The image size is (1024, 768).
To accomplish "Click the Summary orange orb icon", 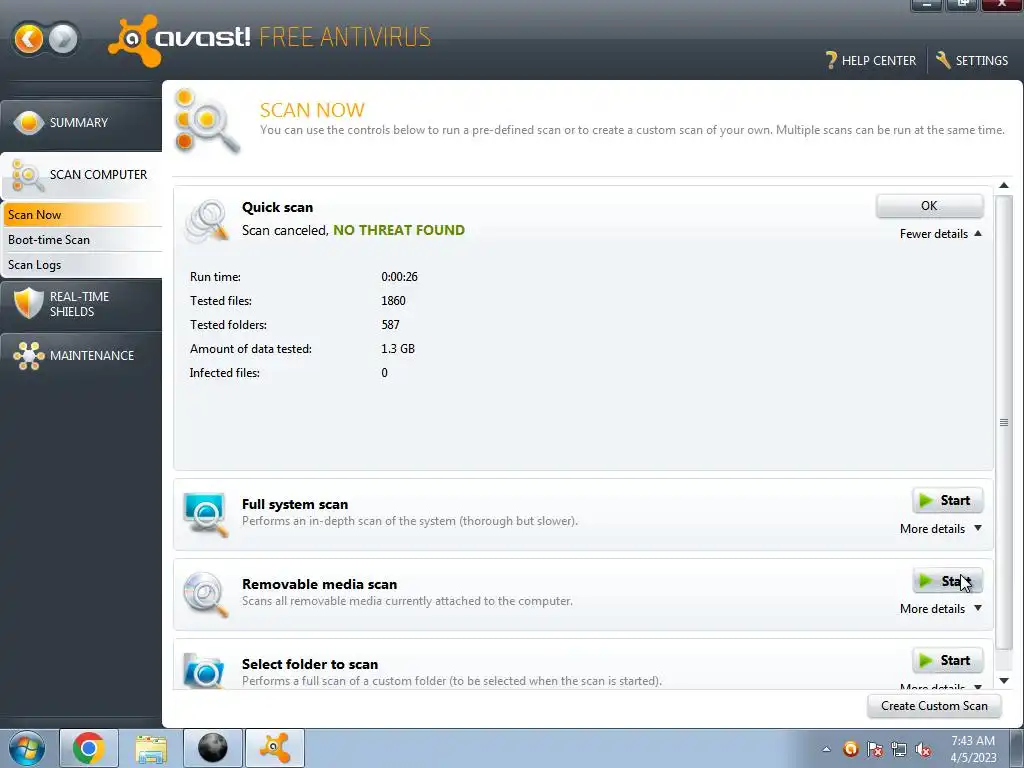I will [29, 123].
